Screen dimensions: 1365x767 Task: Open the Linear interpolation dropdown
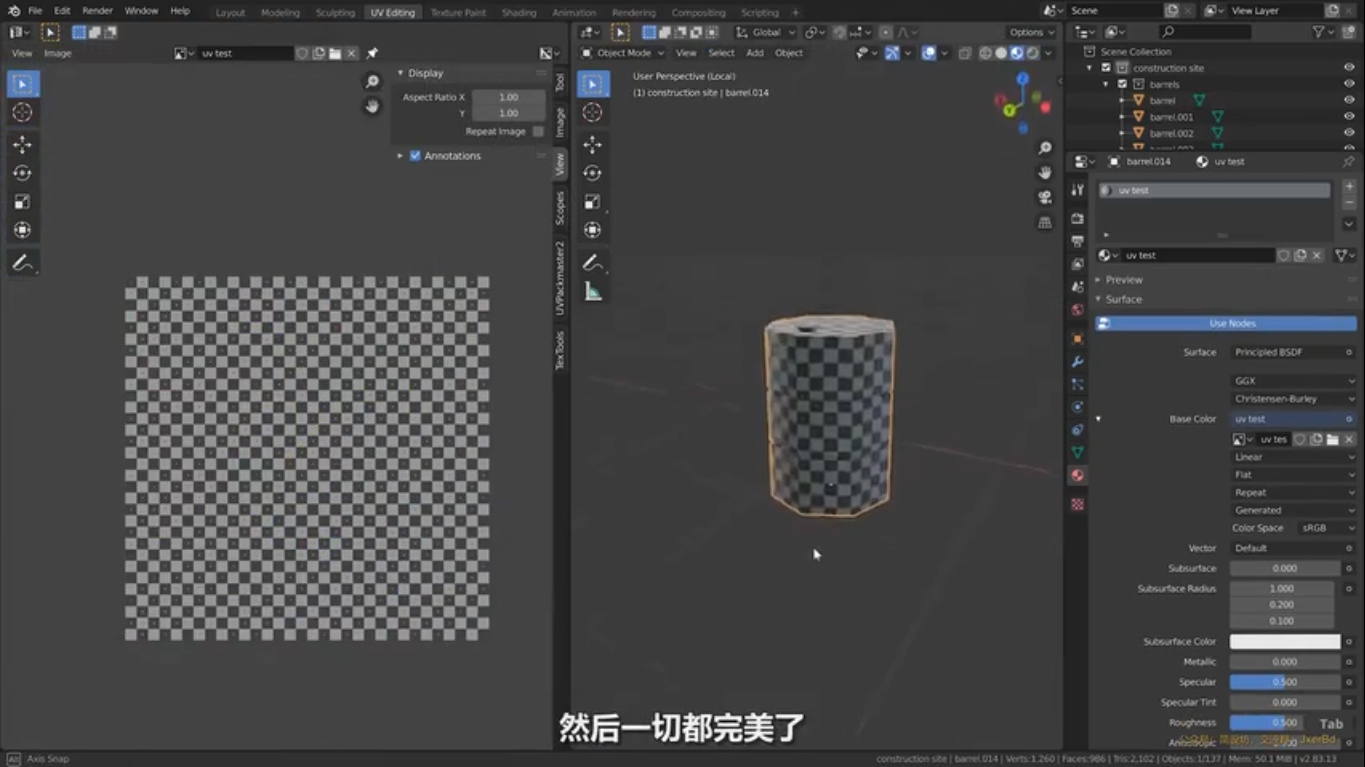[1293, 457]
